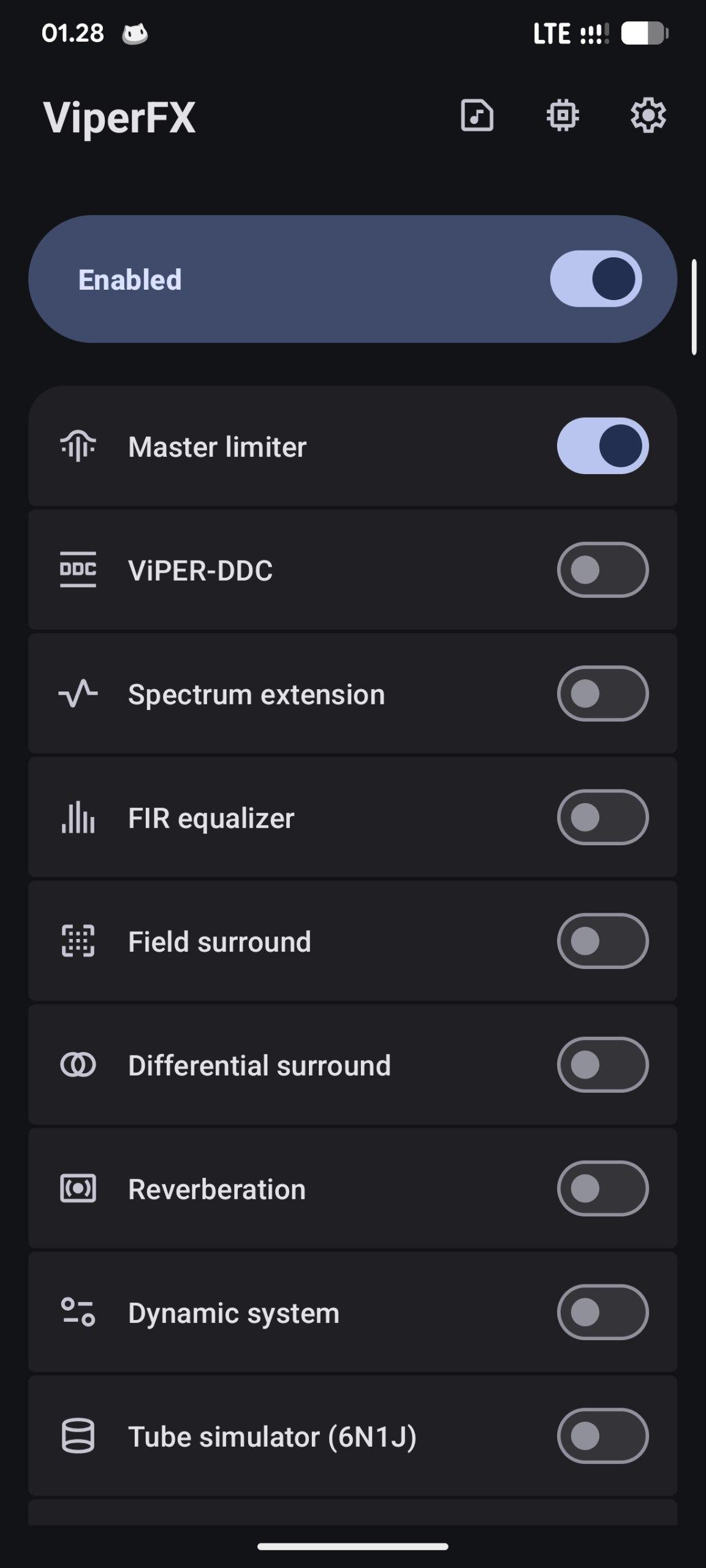Screen dimensions: 706x1568
Task: Open settings via the gear icon
Action: (x=648, y=115)
